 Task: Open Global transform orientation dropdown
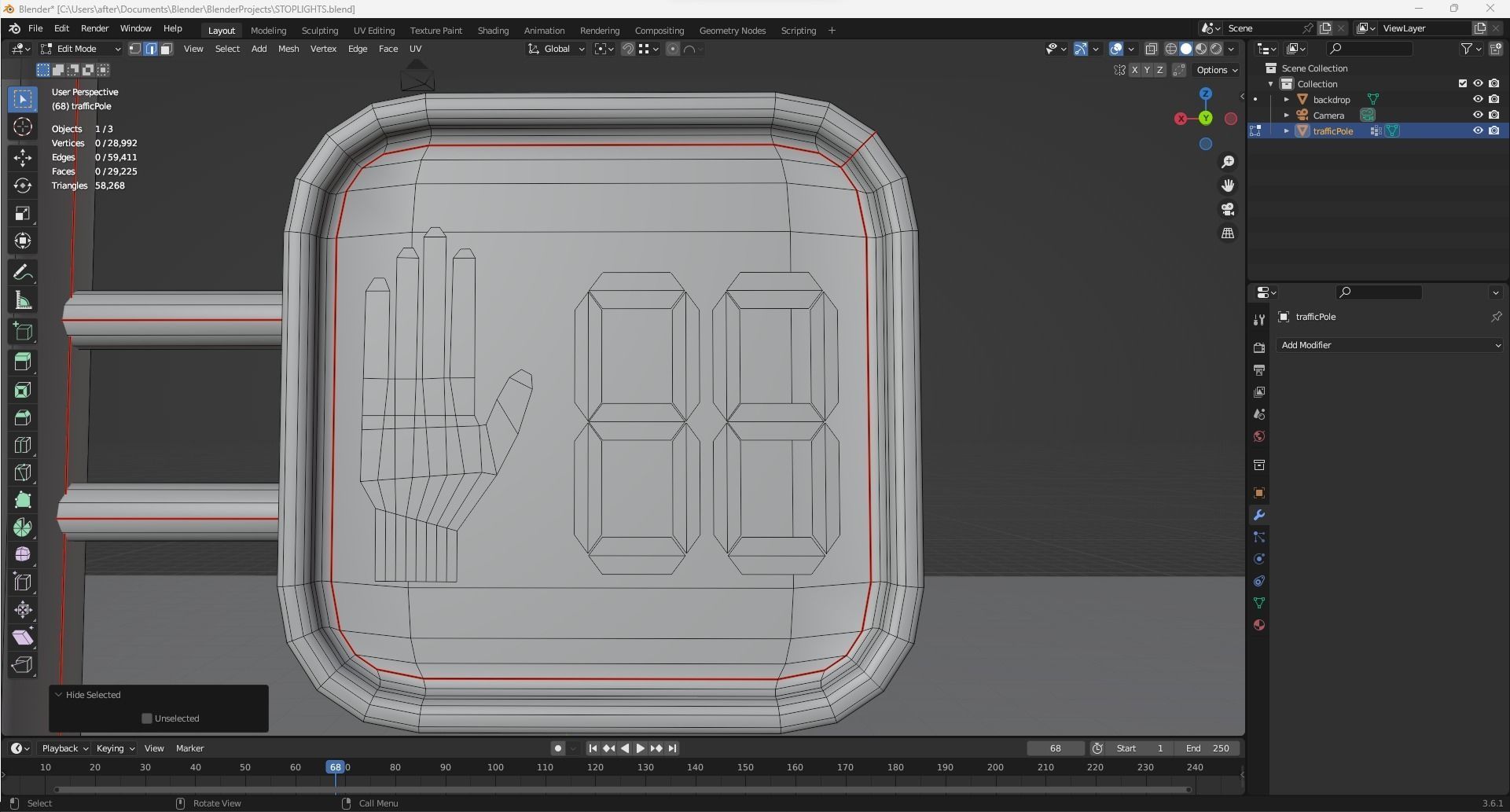[557, 49]
